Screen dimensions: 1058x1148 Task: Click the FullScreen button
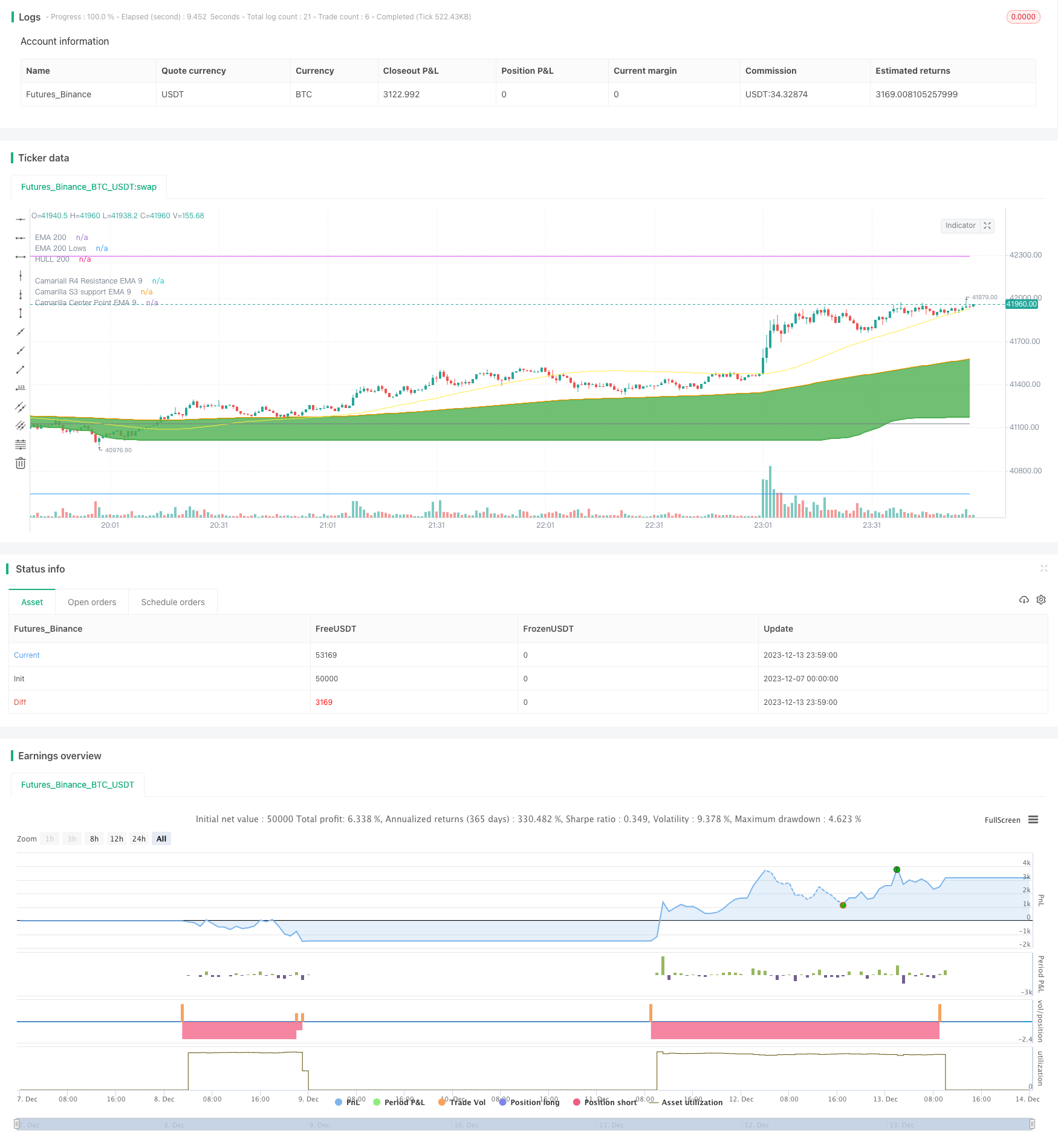tap(1002, 820)
